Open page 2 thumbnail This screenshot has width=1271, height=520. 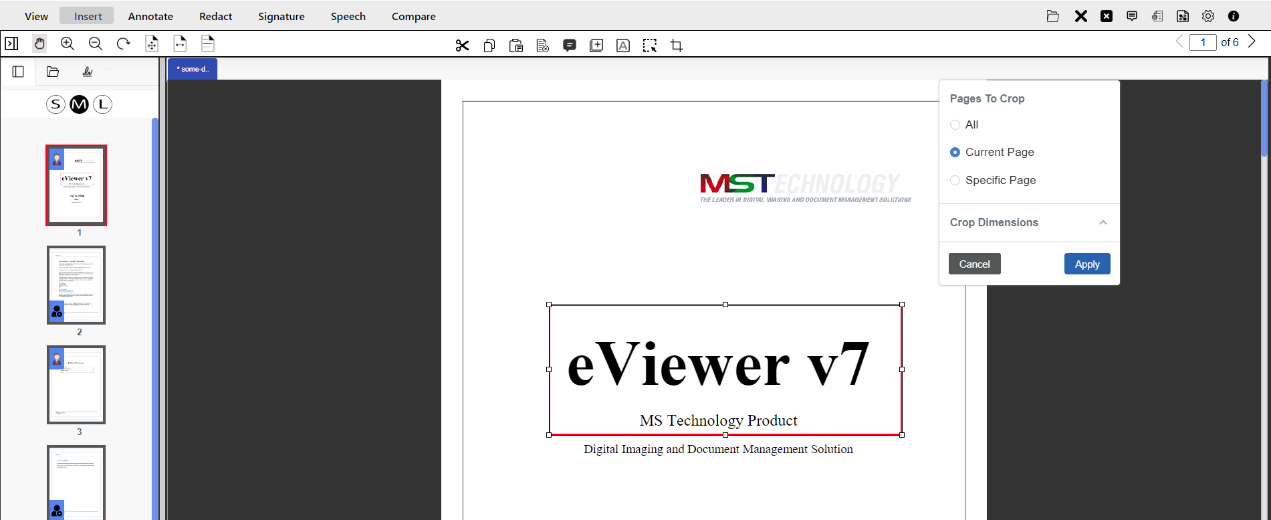point(76,285)
